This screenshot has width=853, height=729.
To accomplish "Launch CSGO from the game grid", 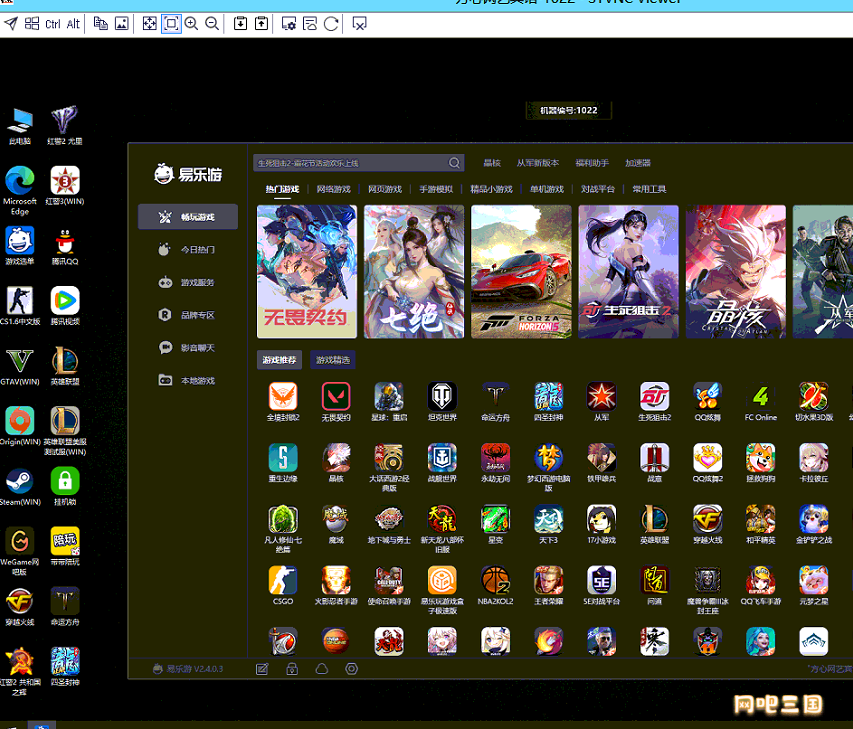I will pos(283,585).
